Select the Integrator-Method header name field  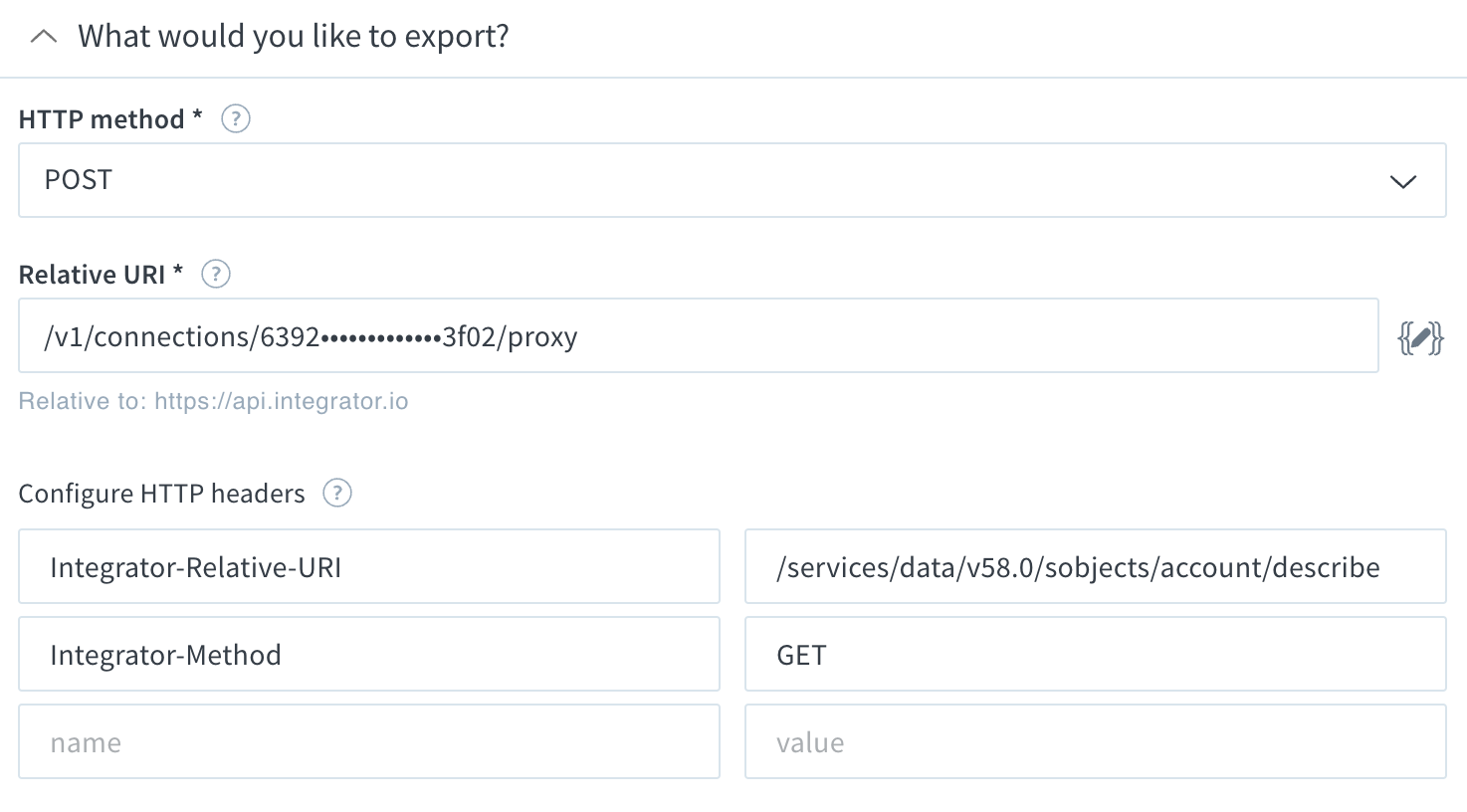(x=368, y=655)
